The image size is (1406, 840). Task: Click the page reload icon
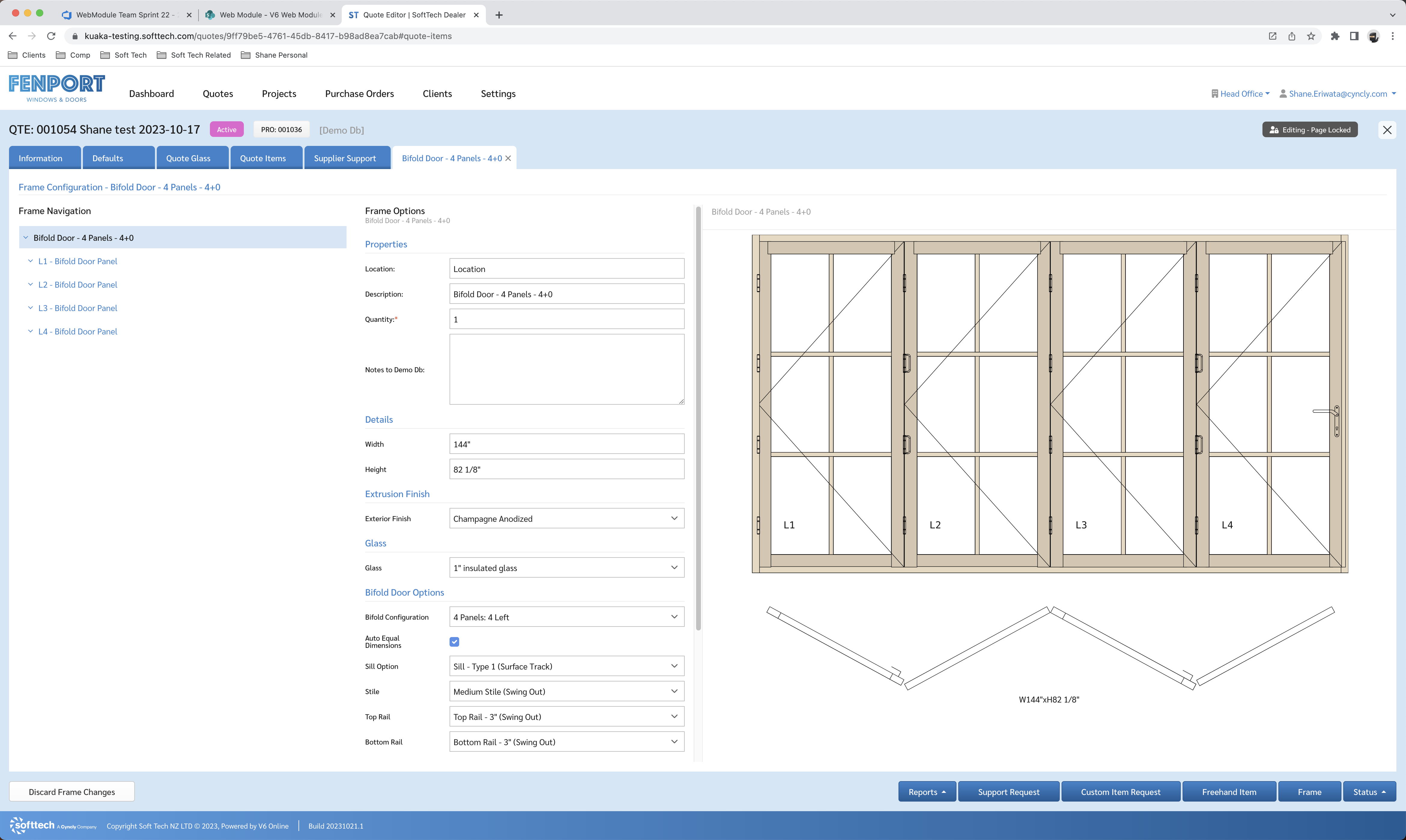(x=51, y=36)
